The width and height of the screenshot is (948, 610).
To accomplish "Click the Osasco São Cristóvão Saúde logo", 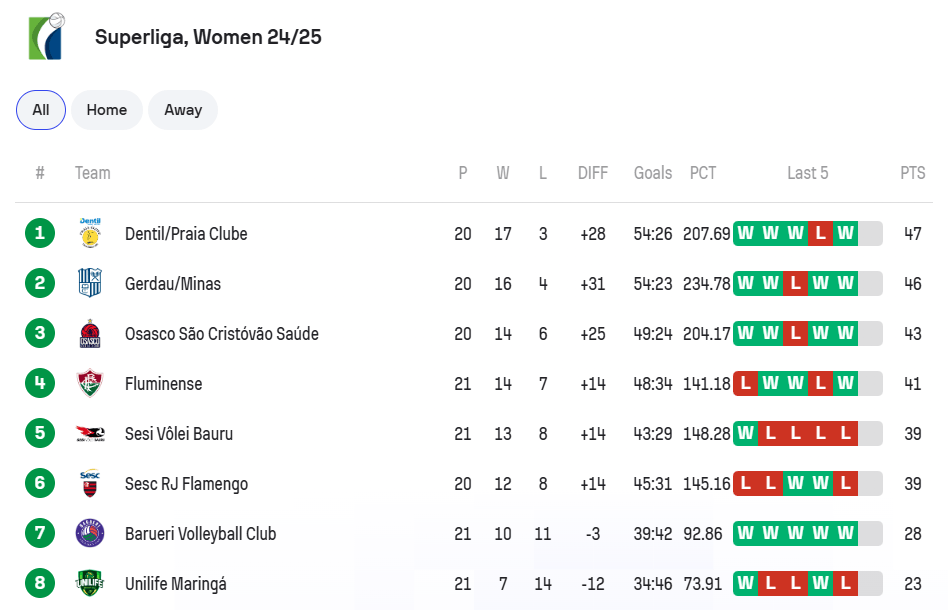I will coord(90,334).
